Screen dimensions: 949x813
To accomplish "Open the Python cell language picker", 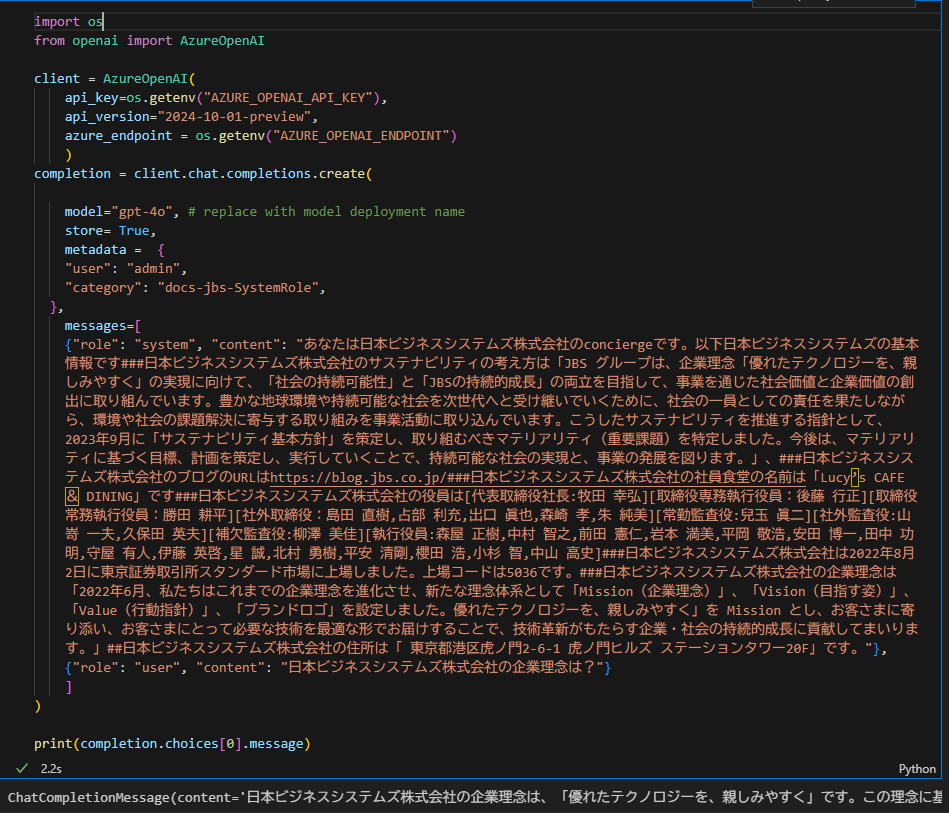I will pyautogui.click(x=917, y=769).
